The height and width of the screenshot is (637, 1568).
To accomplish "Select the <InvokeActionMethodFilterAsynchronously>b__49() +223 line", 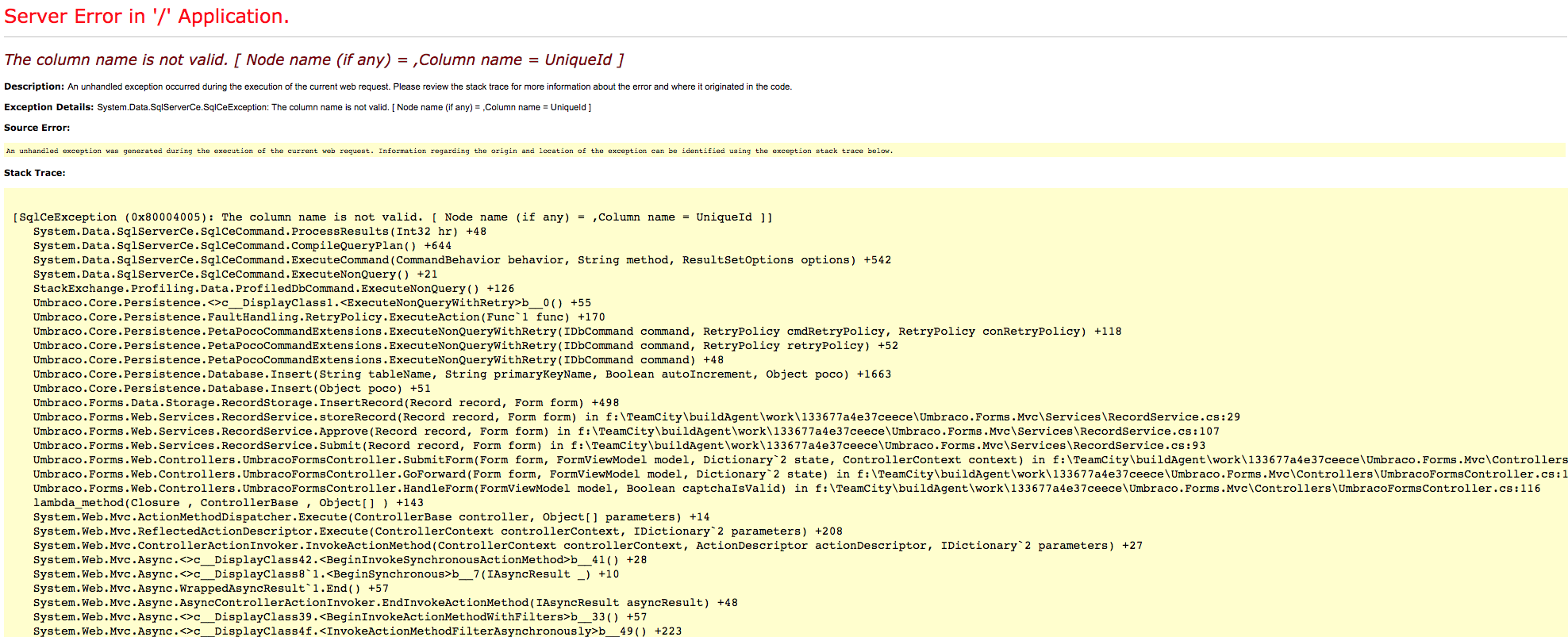I will (x=357, y=631).
